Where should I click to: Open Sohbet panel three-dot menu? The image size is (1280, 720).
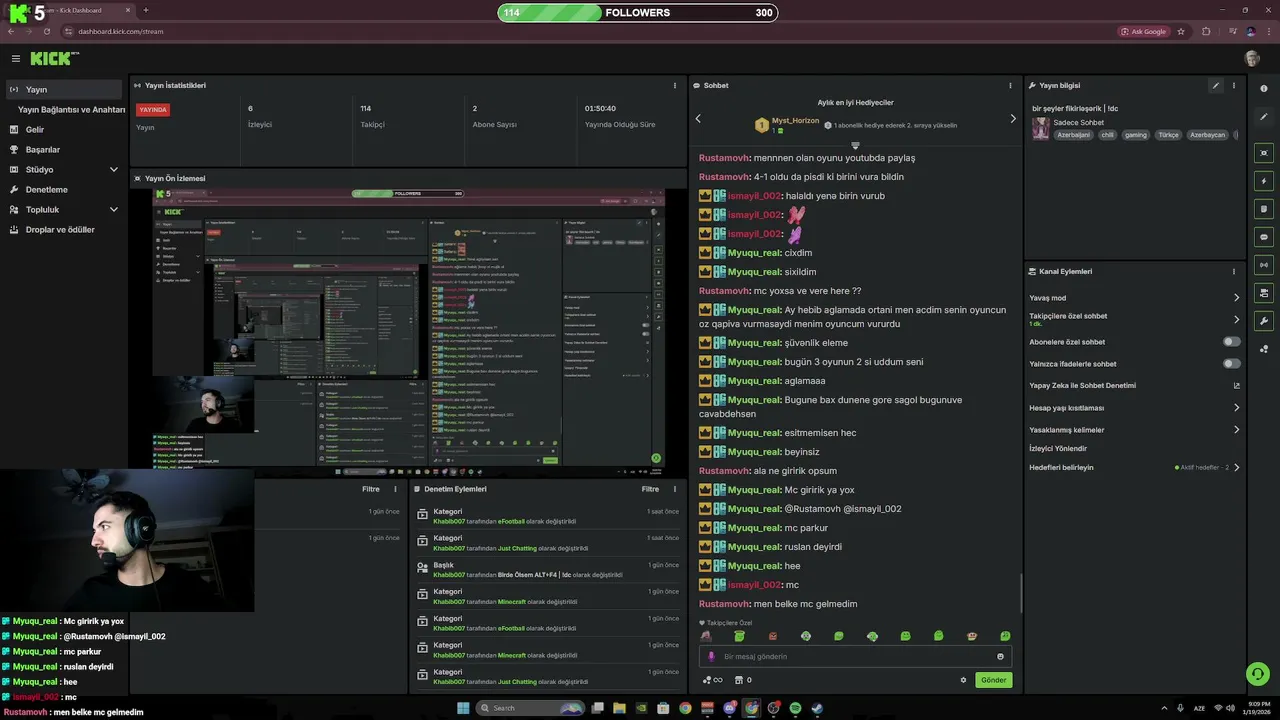[x=1010, y=86]
